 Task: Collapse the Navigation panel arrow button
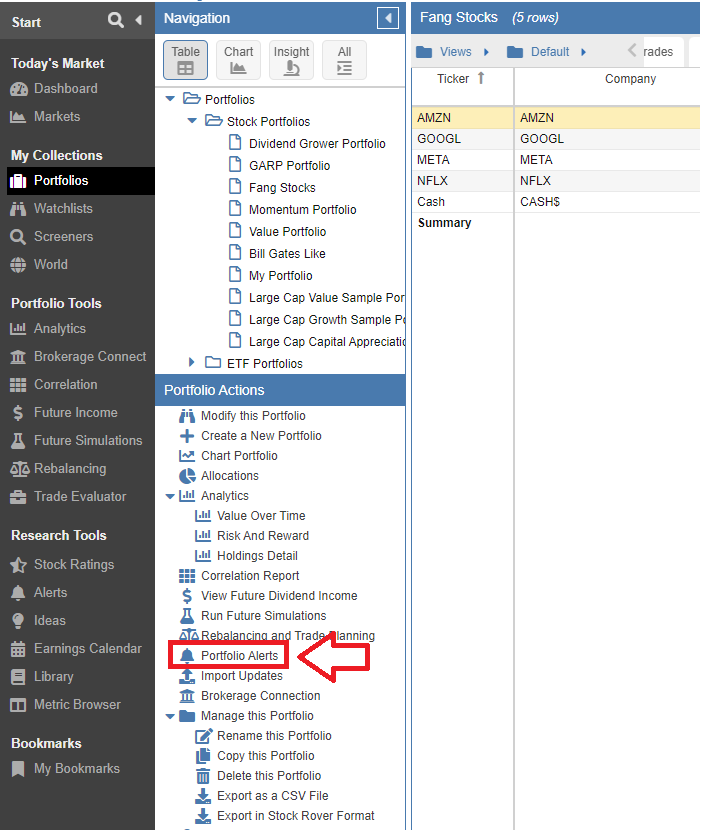(388, 18)
